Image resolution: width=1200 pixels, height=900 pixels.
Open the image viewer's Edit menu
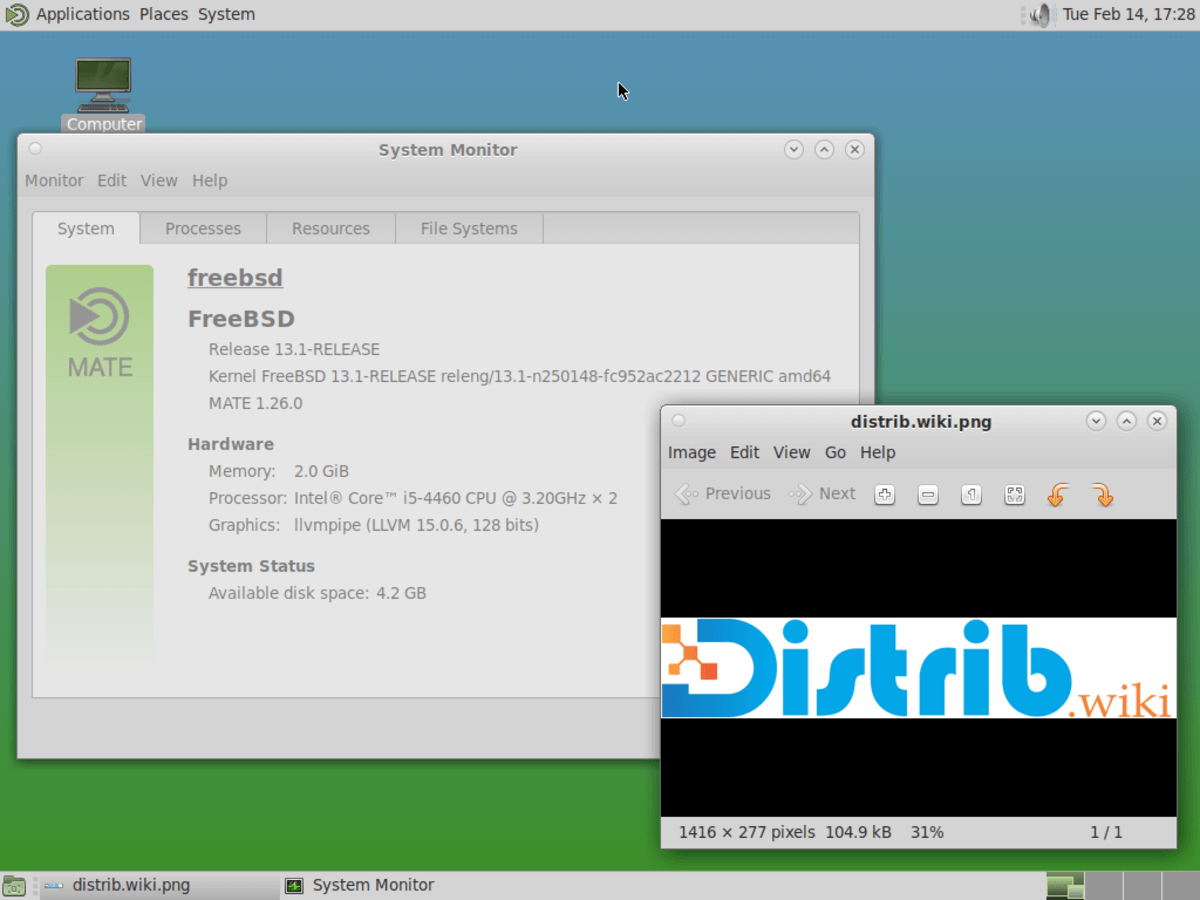point(745,453)
